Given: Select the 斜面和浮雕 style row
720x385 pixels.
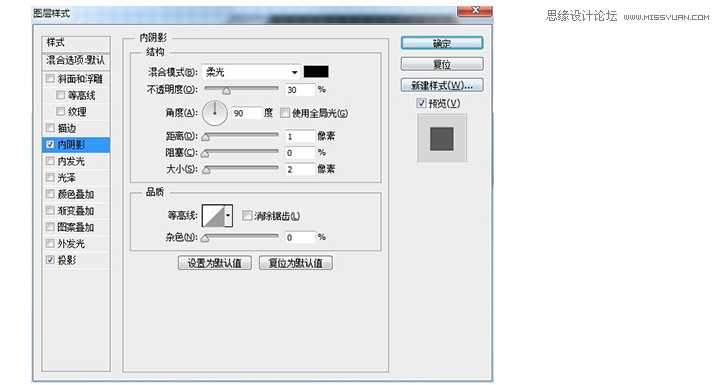Looking at the screenshot, I should point(76,79).
